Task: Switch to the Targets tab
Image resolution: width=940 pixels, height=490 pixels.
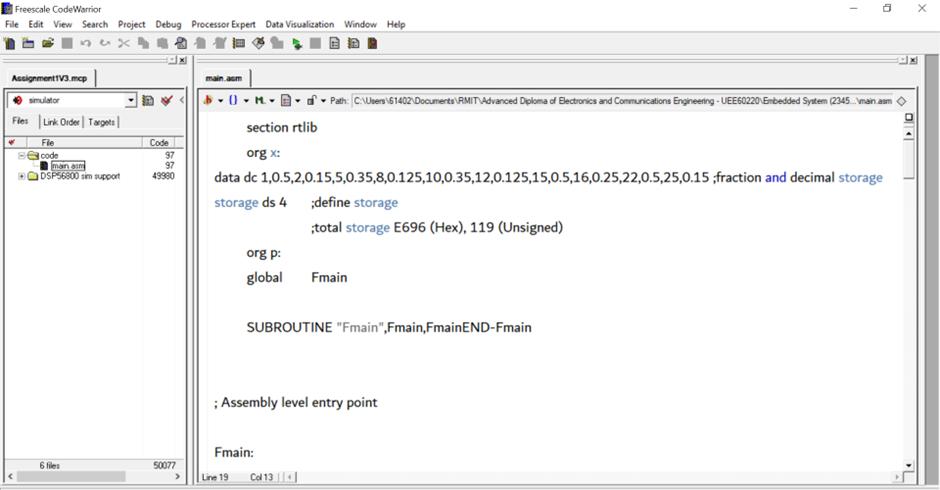Action: point(101,122)
